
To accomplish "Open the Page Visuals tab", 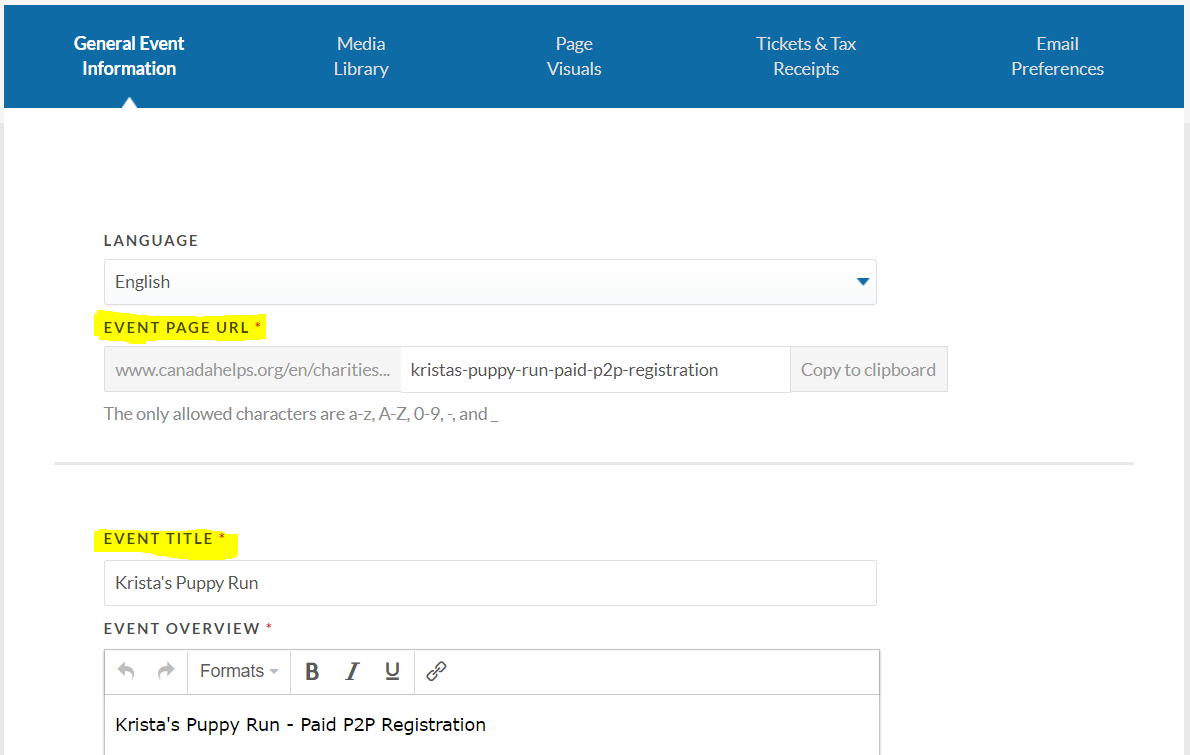I will click(574, 56).
